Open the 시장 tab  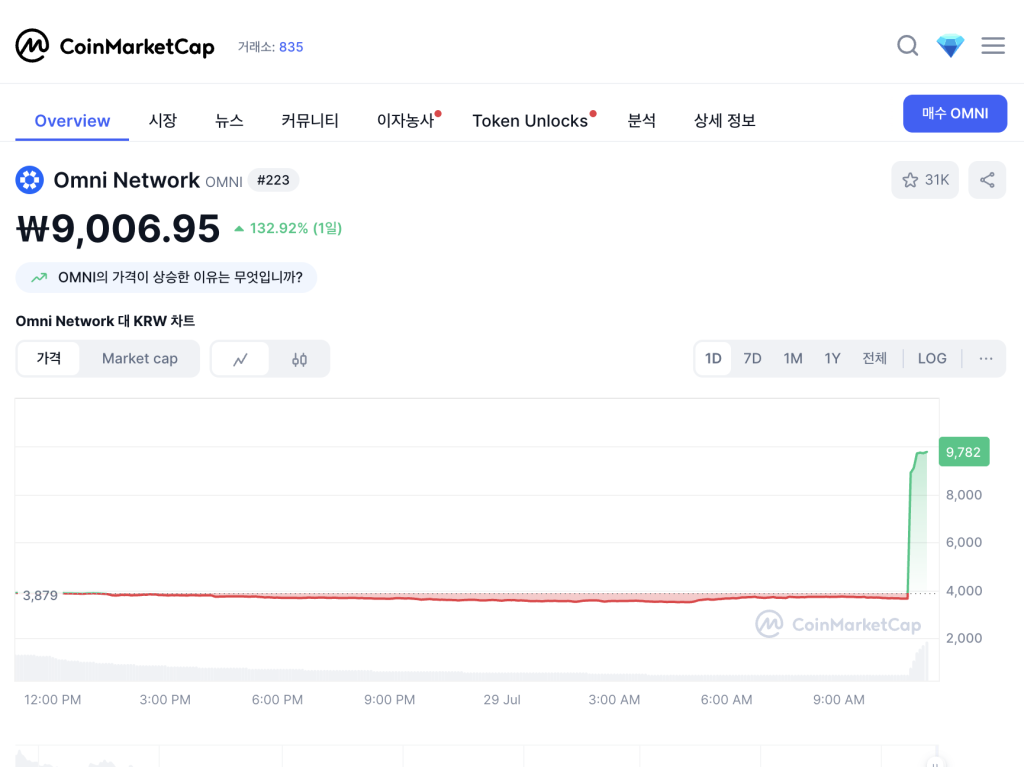163,121
